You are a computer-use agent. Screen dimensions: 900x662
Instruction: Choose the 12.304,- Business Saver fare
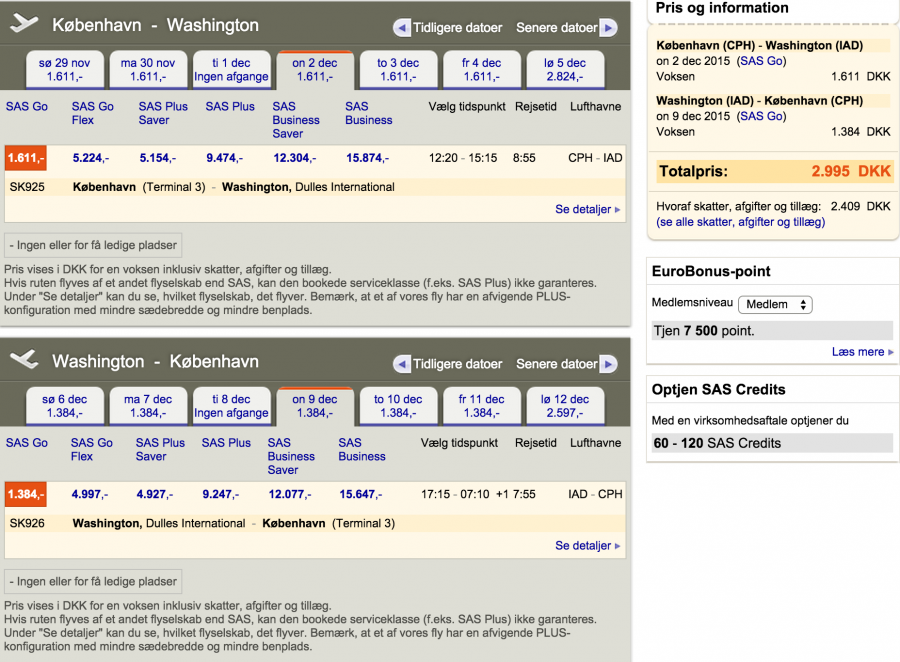click(294, 158)
